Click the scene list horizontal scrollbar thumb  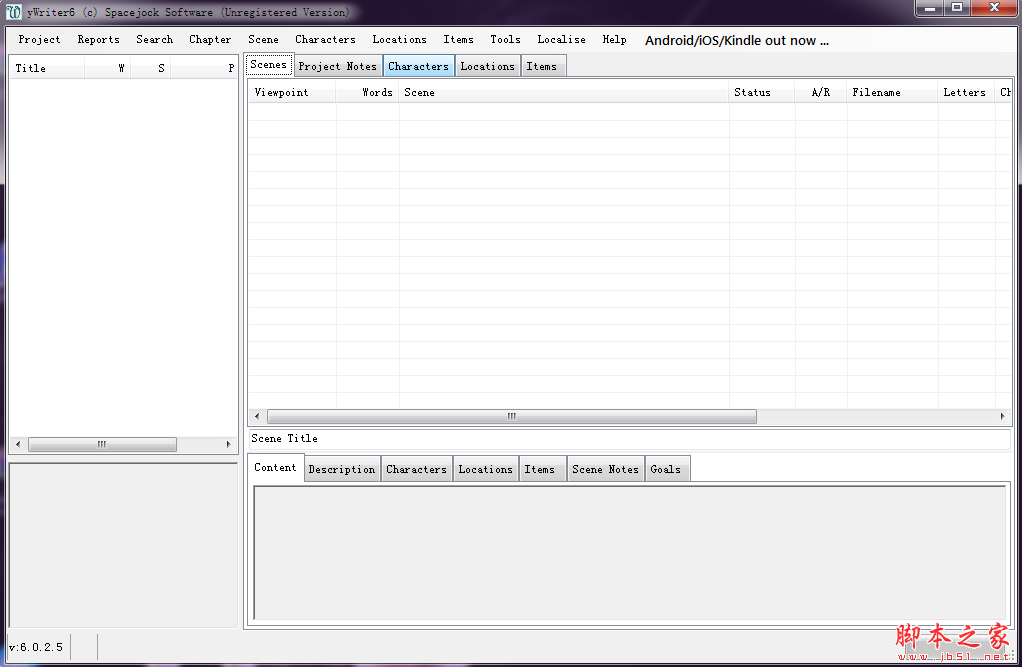pos(511,416)
